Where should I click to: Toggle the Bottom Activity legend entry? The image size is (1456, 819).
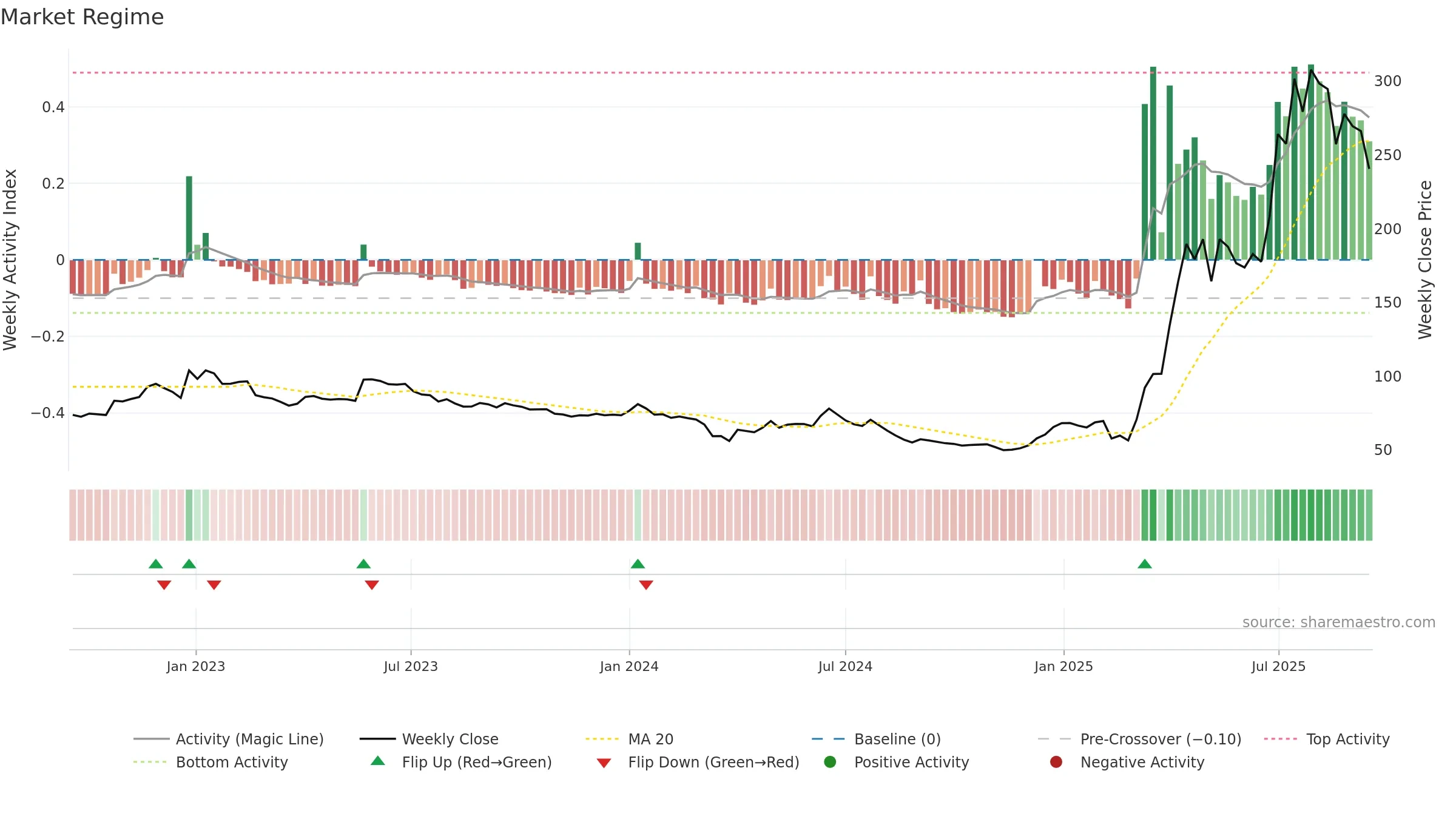[x=211, y=762]
